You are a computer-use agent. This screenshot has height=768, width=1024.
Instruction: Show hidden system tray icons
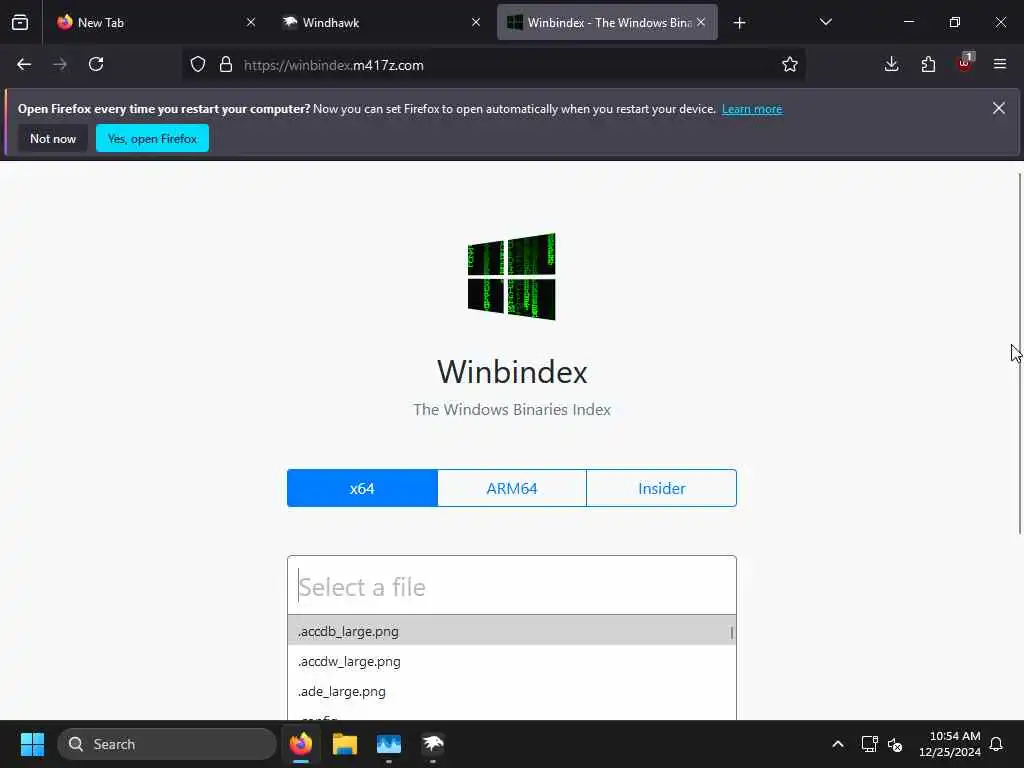click(x=838, y=744)
